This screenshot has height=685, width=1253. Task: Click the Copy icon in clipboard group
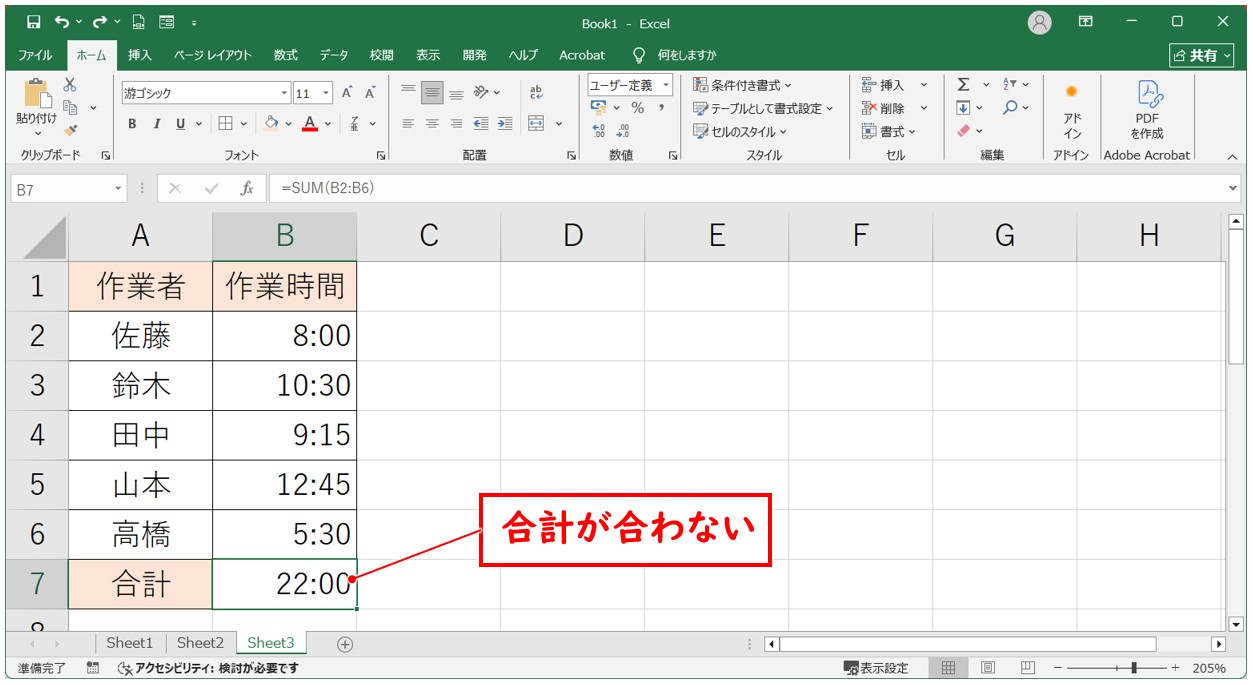click(x=70, y=107)
